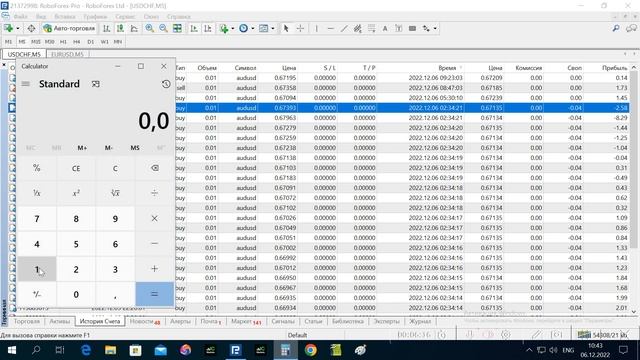Select the text A tool
The width and height of the screenshot is (640, 360).
pyautogui.click(x=385, y=28)
